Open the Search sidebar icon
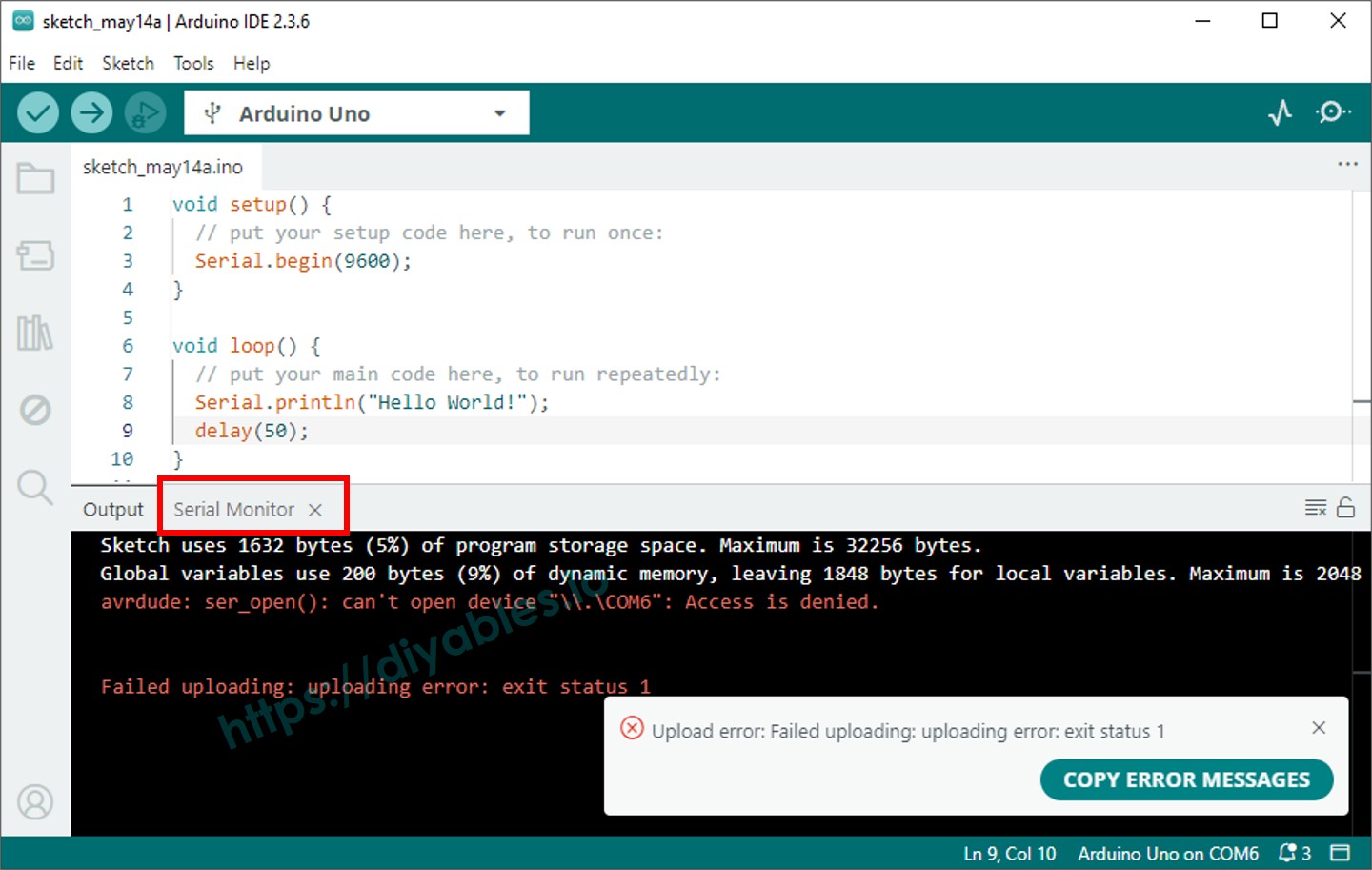The height and width of the screenshot is (870, 1372). click(35, 487)
